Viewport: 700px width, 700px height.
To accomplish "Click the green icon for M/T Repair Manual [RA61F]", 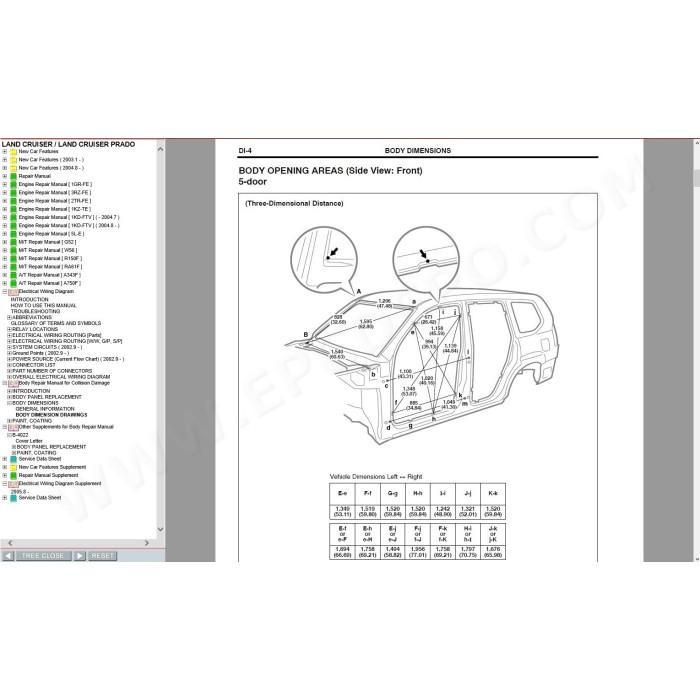I will 13,267.
